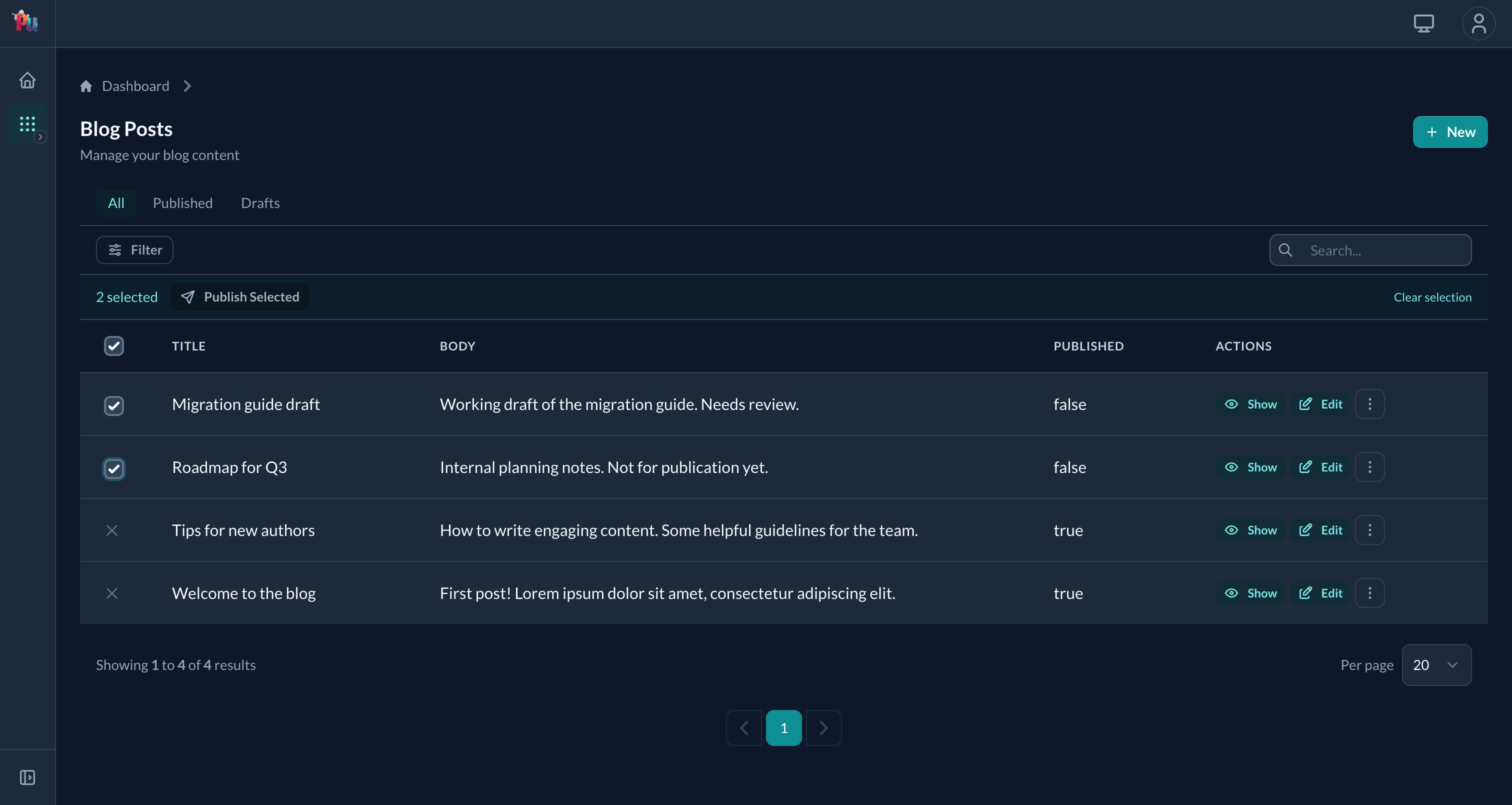Go to the previous page arrow
Image resolution: width=1512 pixels, height=805 pixels.
click(743, 727)
